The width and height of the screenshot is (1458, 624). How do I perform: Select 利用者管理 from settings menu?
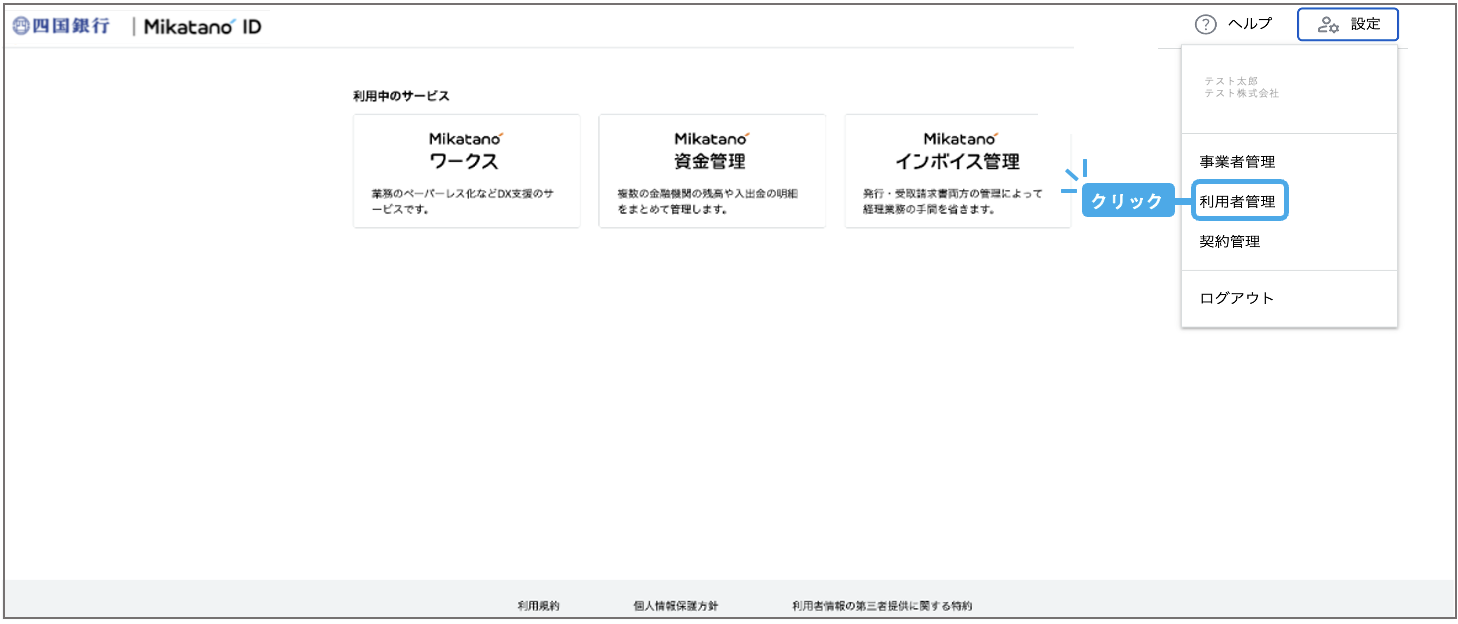coord(1238,201)
